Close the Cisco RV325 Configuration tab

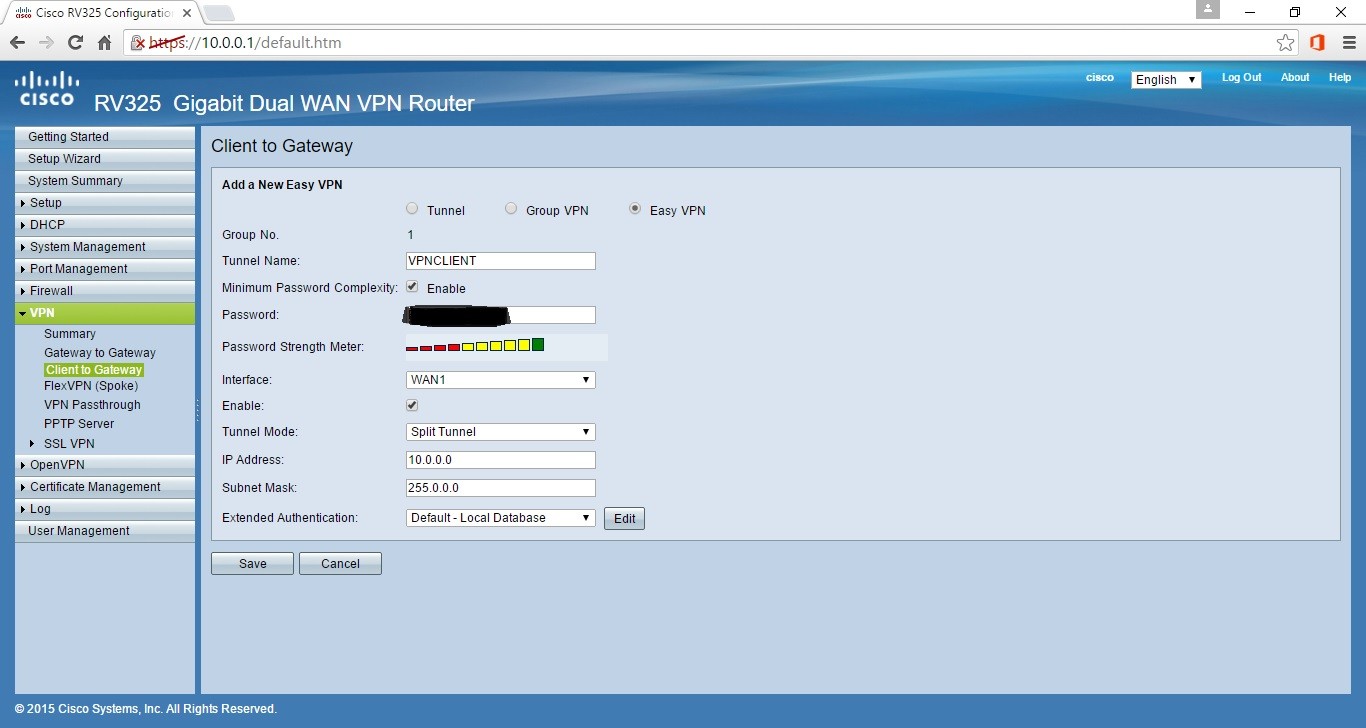click(186, 13)
